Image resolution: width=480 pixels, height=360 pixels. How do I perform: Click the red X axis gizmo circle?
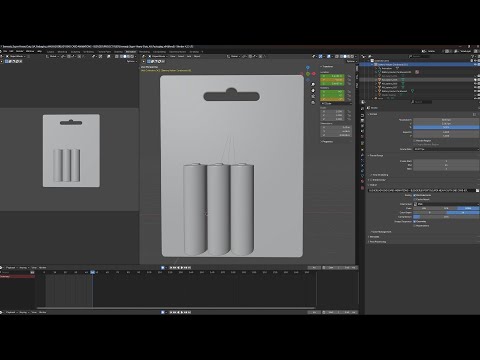314,74
